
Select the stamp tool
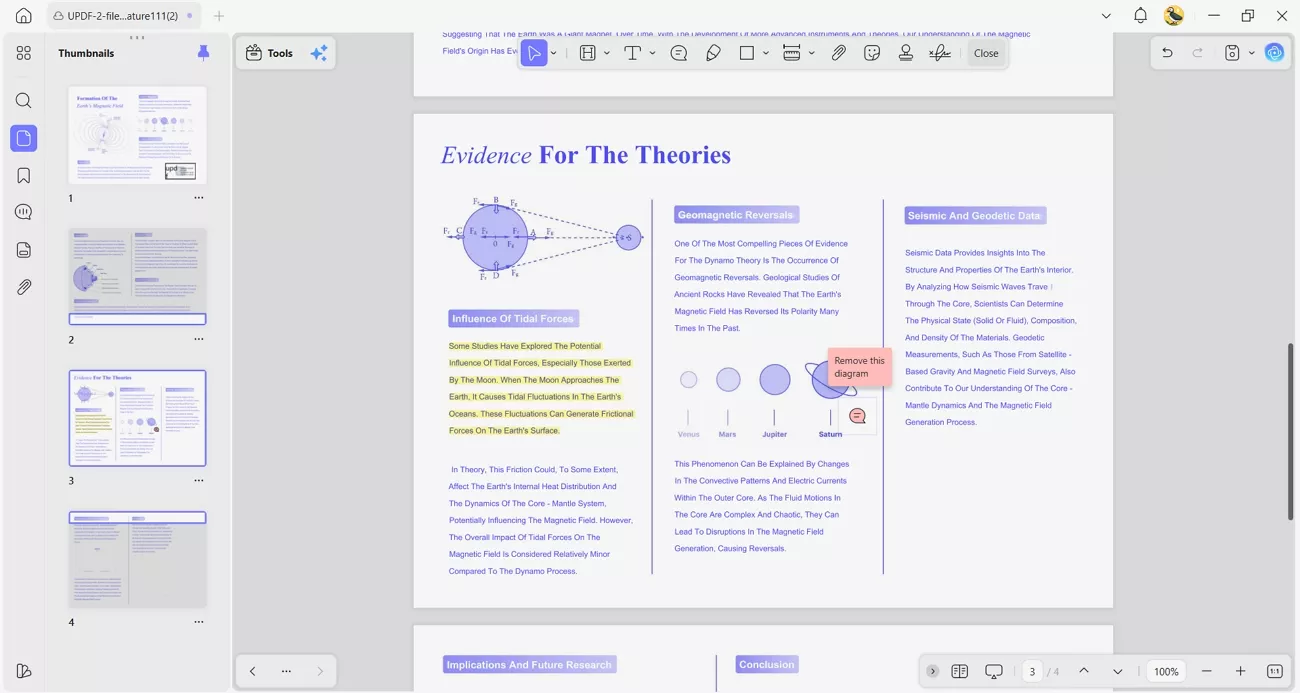pyautogui.click(x=905, y=52)
